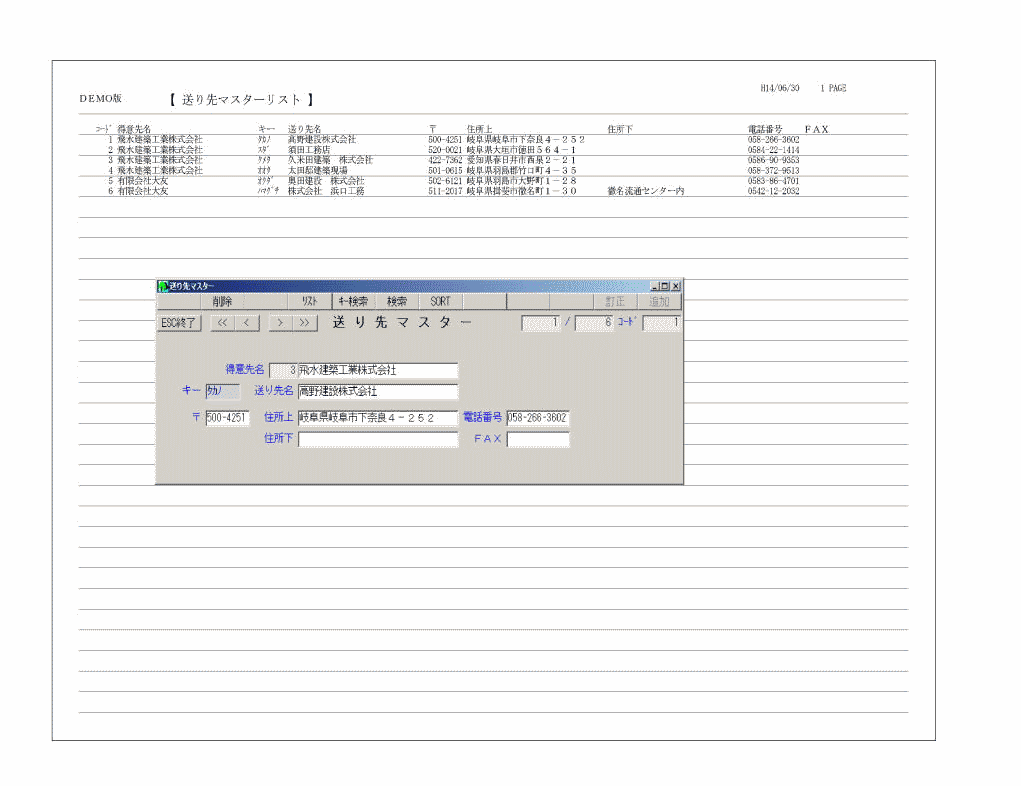Click phone number 0542-12-2032 in list
The height and width of the screenshot is (786, 1021).
click(x=774, y=191)
